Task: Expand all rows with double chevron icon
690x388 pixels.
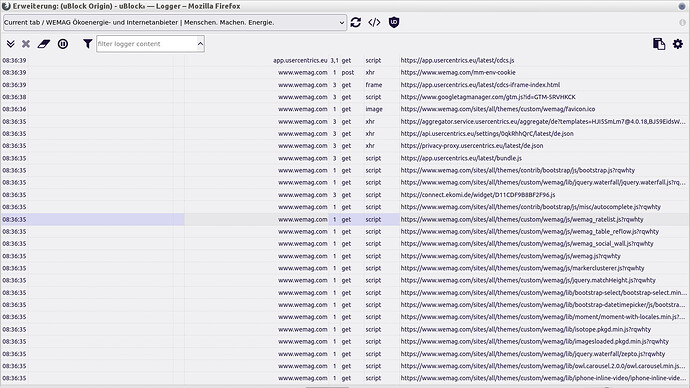Action: 11,44
